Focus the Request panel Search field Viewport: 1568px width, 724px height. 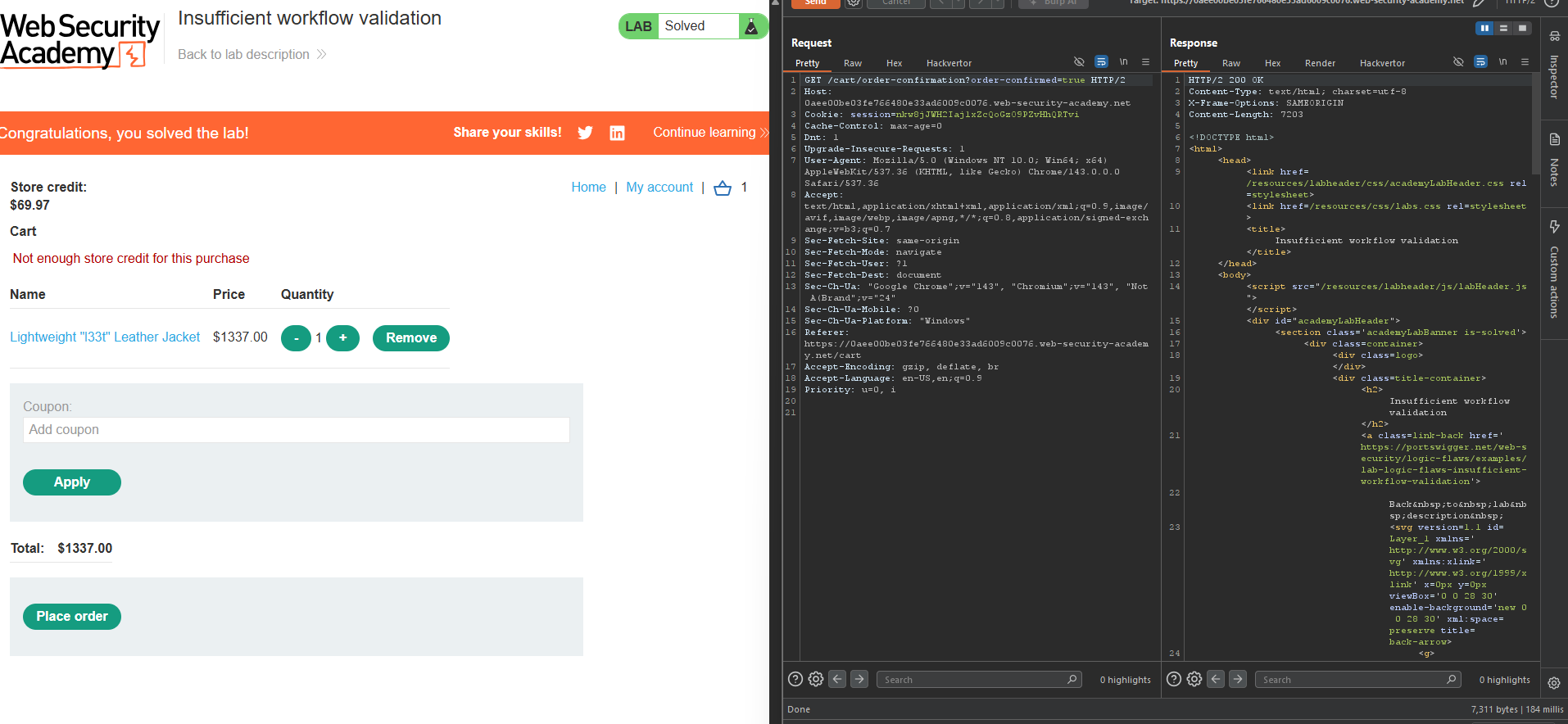coord(979,680)
